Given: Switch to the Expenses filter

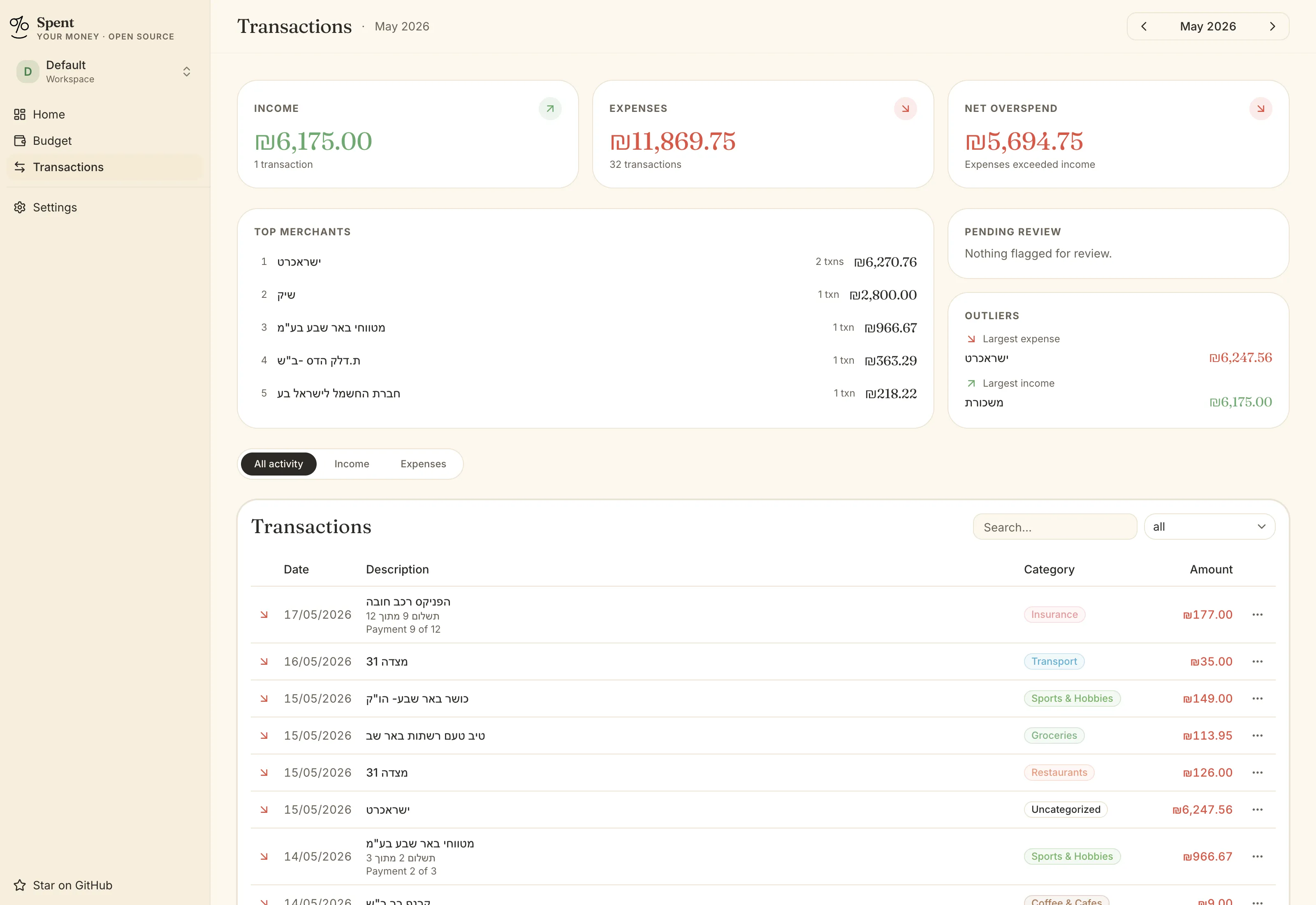Looking at the screenshot, I should point(423,464).
